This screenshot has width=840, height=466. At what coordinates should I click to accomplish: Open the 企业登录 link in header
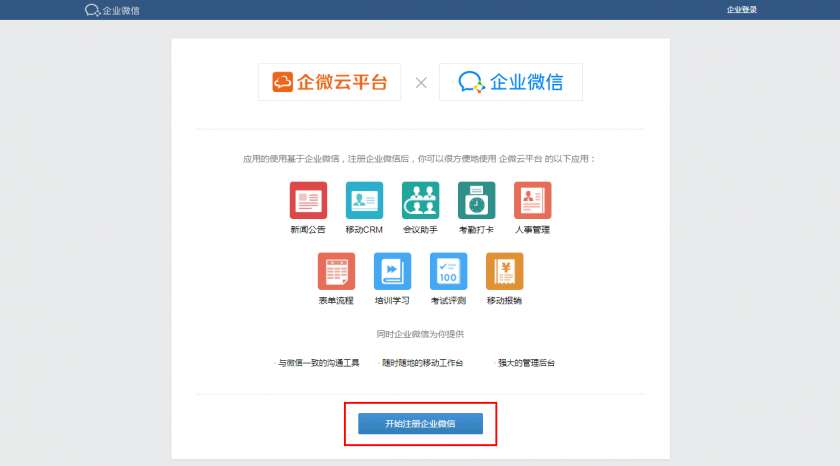click(741, 10)
